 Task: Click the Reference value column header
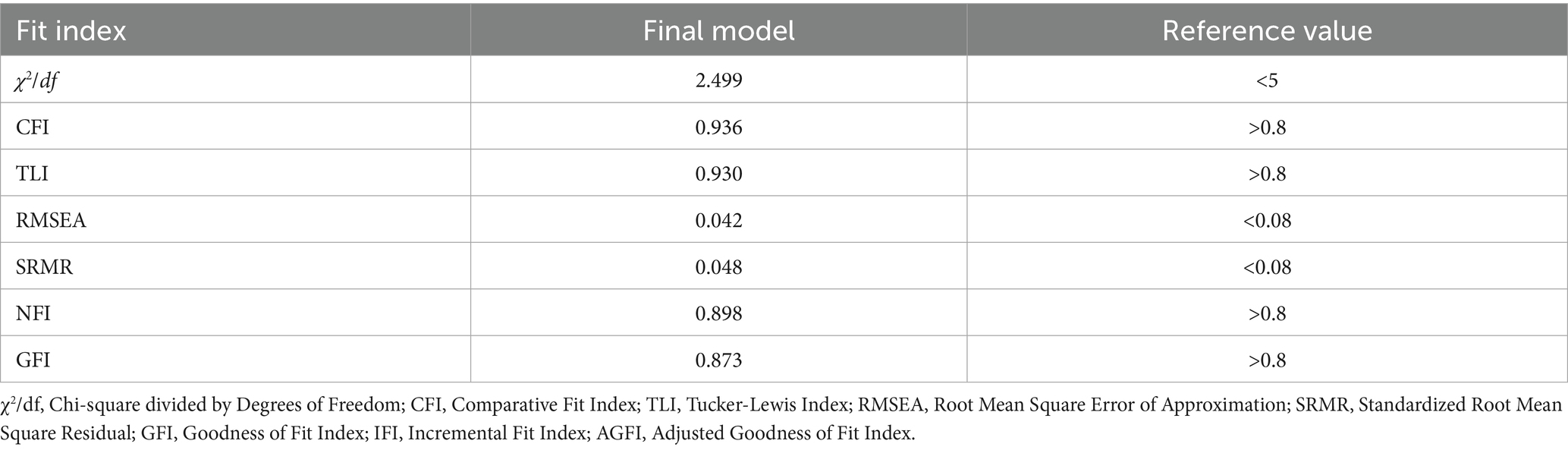(1267, 31)
